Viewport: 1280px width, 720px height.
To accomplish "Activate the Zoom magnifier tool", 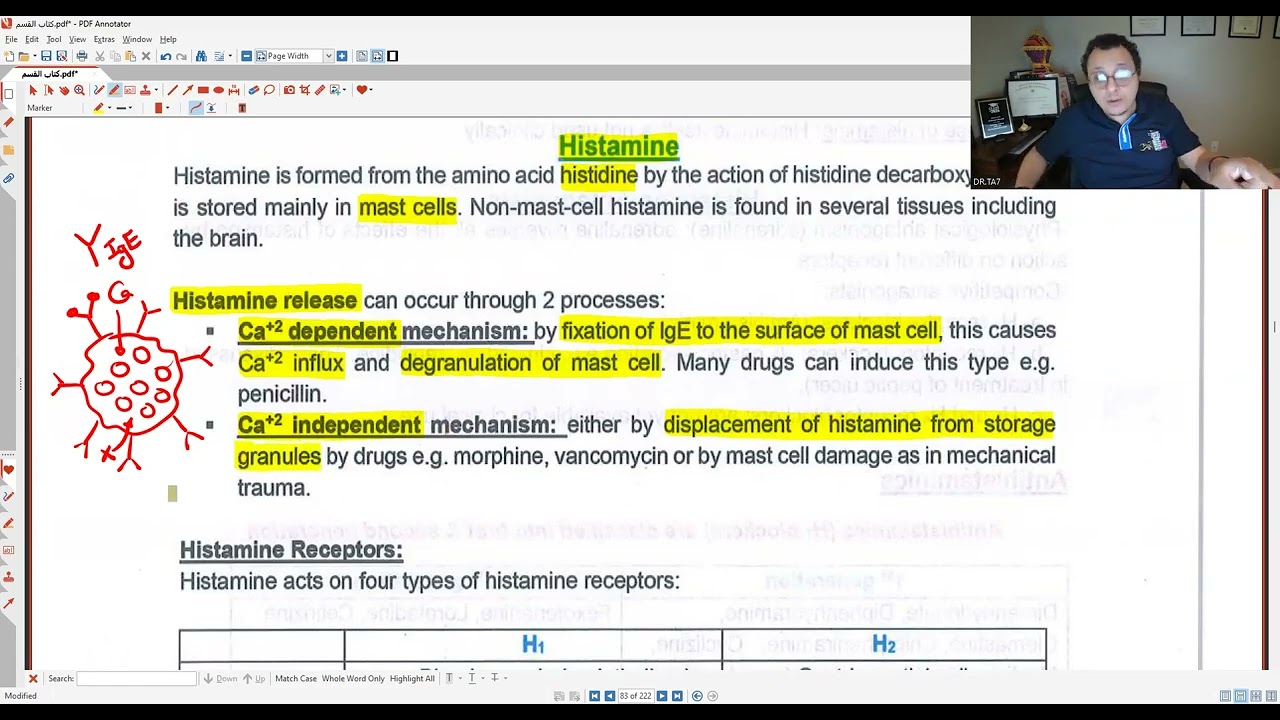I will (x=79, y=90).
